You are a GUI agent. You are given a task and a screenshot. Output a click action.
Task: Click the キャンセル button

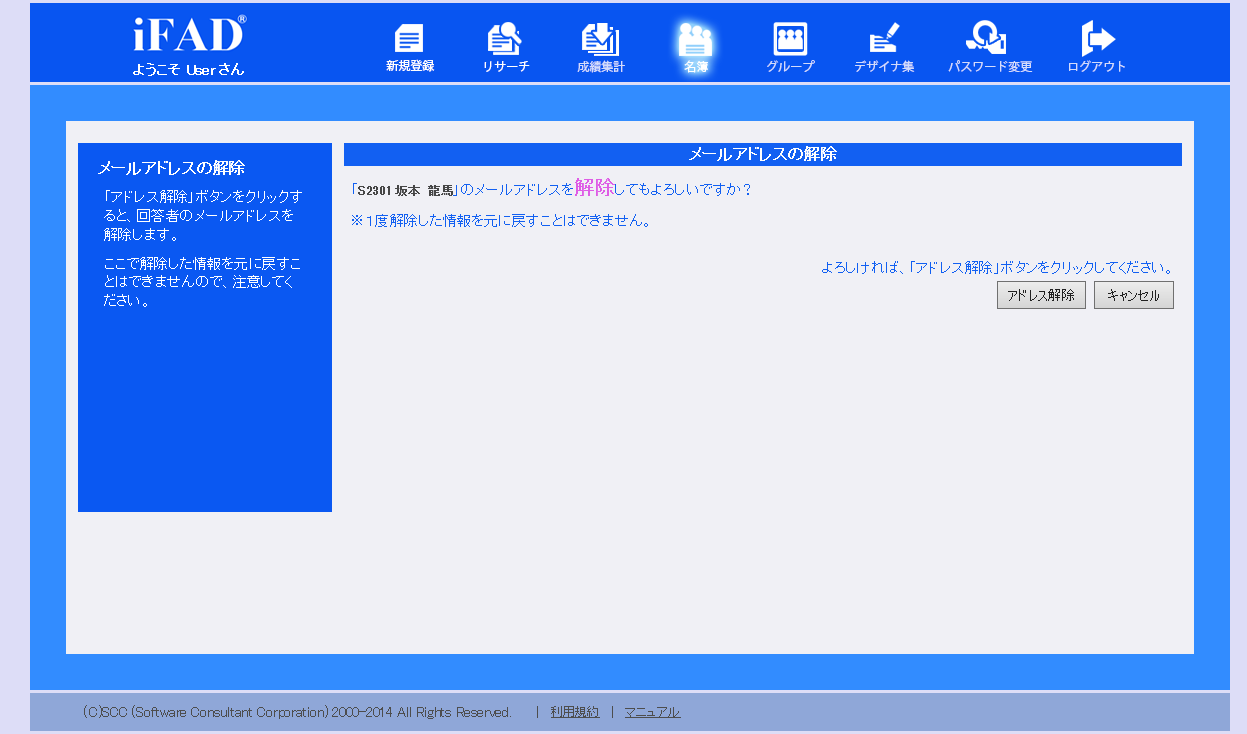pos(1133,295)
